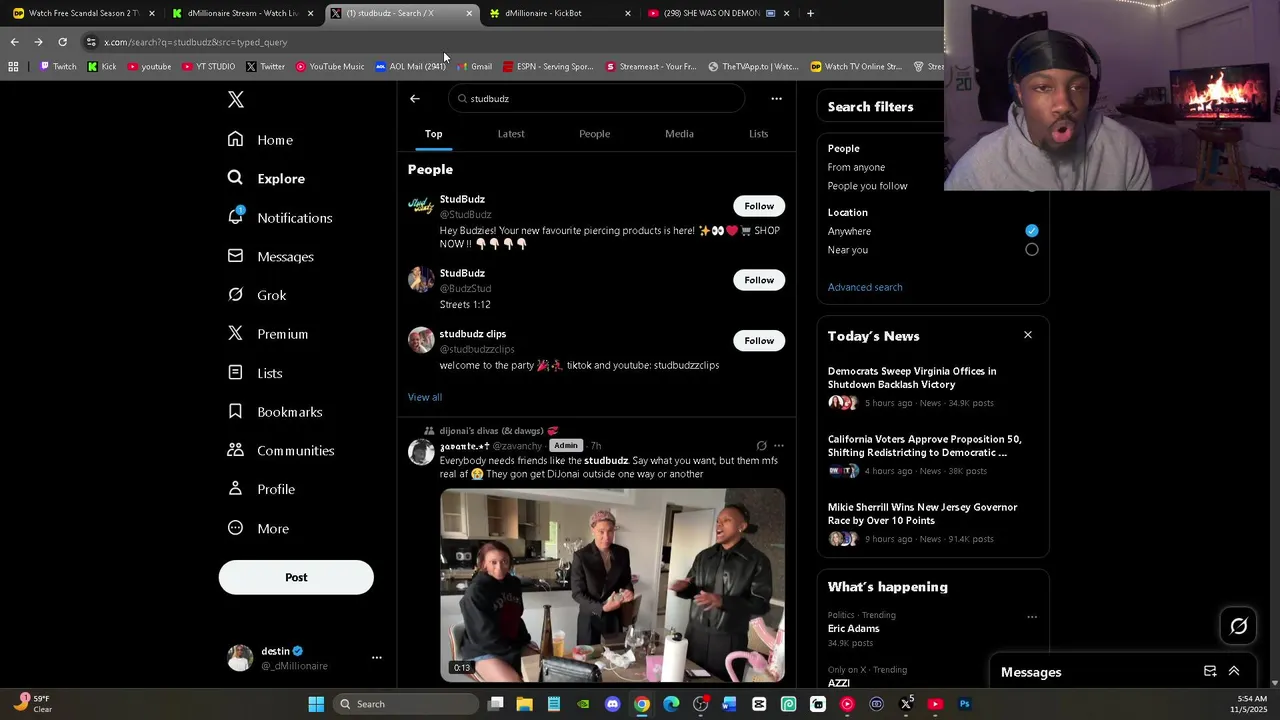Follow the @StudBudz account
Viewport: 1280px width, 720px height.
pos(759,206)
